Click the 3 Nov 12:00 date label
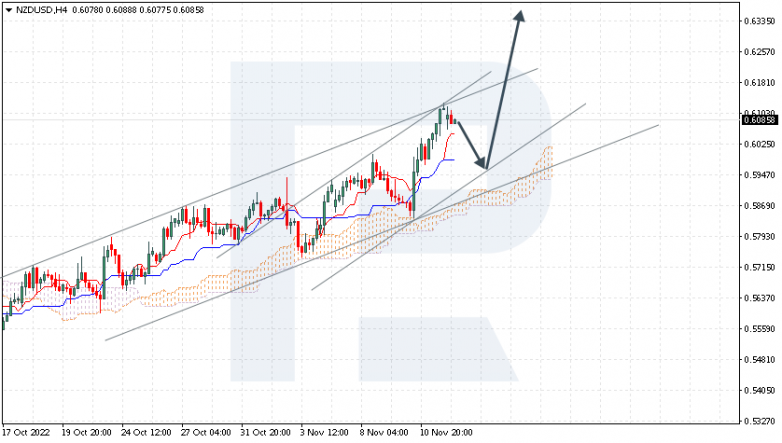The width and height of the screenshot is (782, 443). 324,433
